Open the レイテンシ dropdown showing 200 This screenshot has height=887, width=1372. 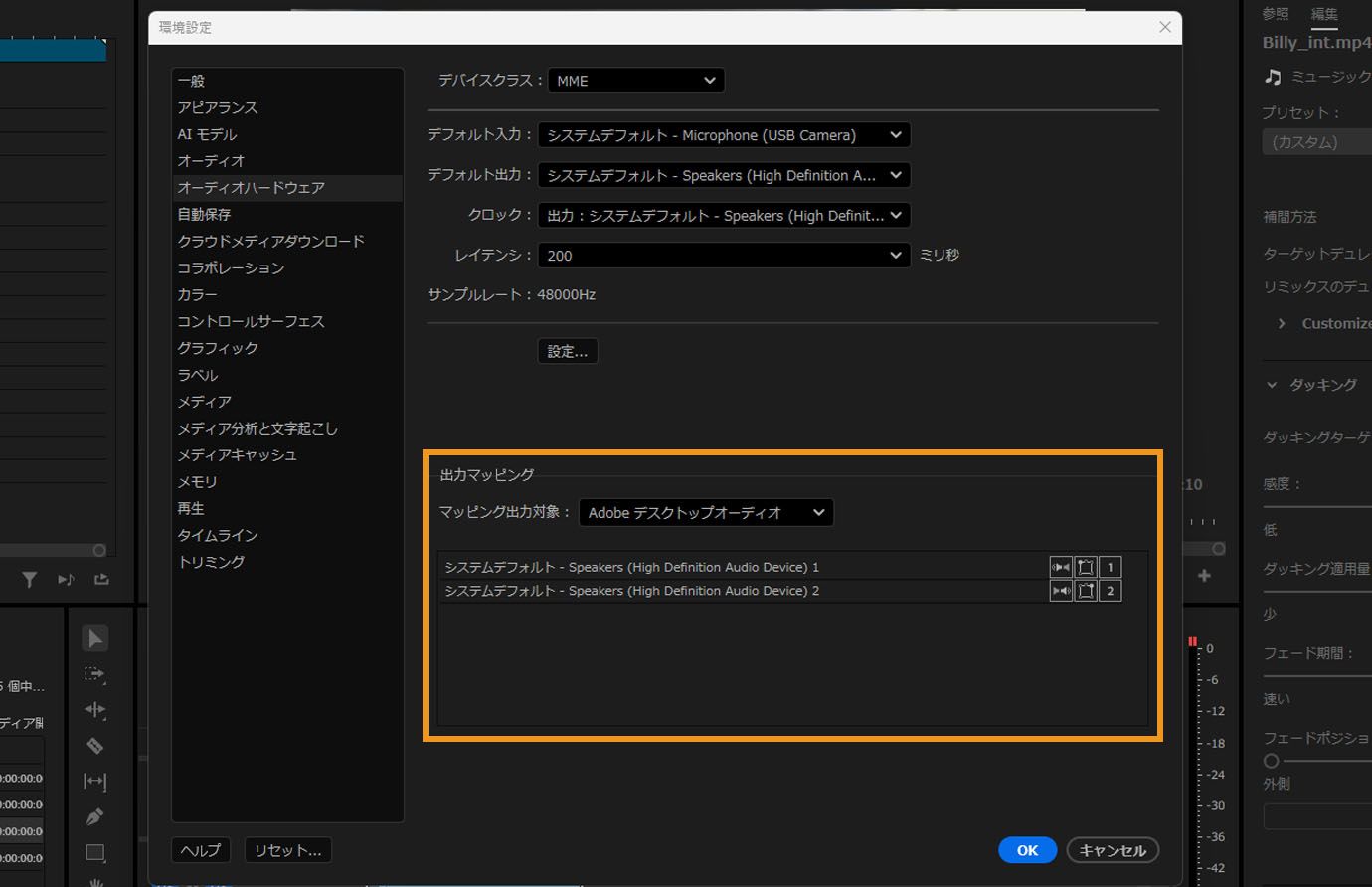pyautogui.click(x=725, y=256)
